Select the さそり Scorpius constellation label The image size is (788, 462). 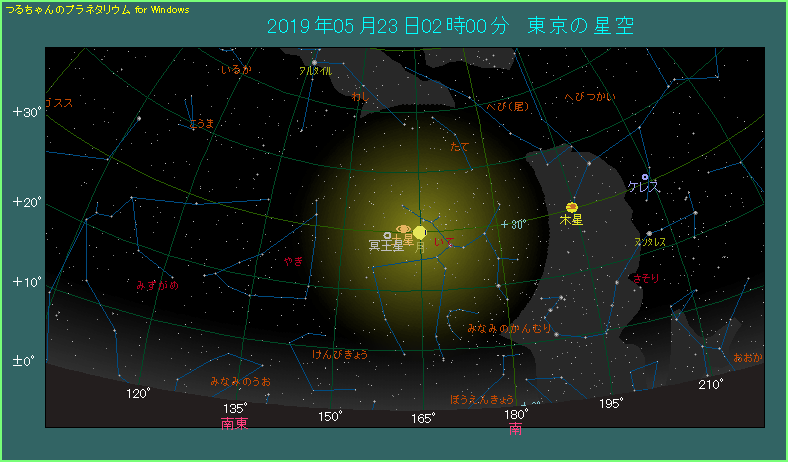(x=646, y=279)
